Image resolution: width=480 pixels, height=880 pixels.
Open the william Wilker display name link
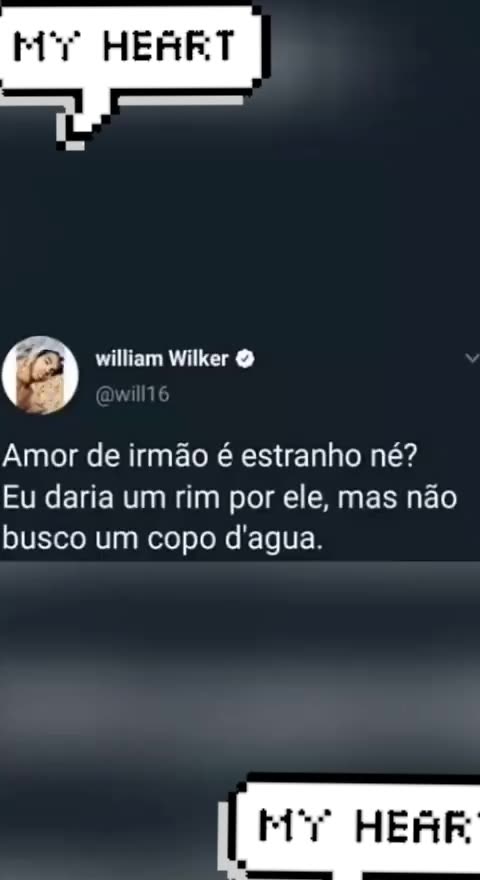[162, 359]
